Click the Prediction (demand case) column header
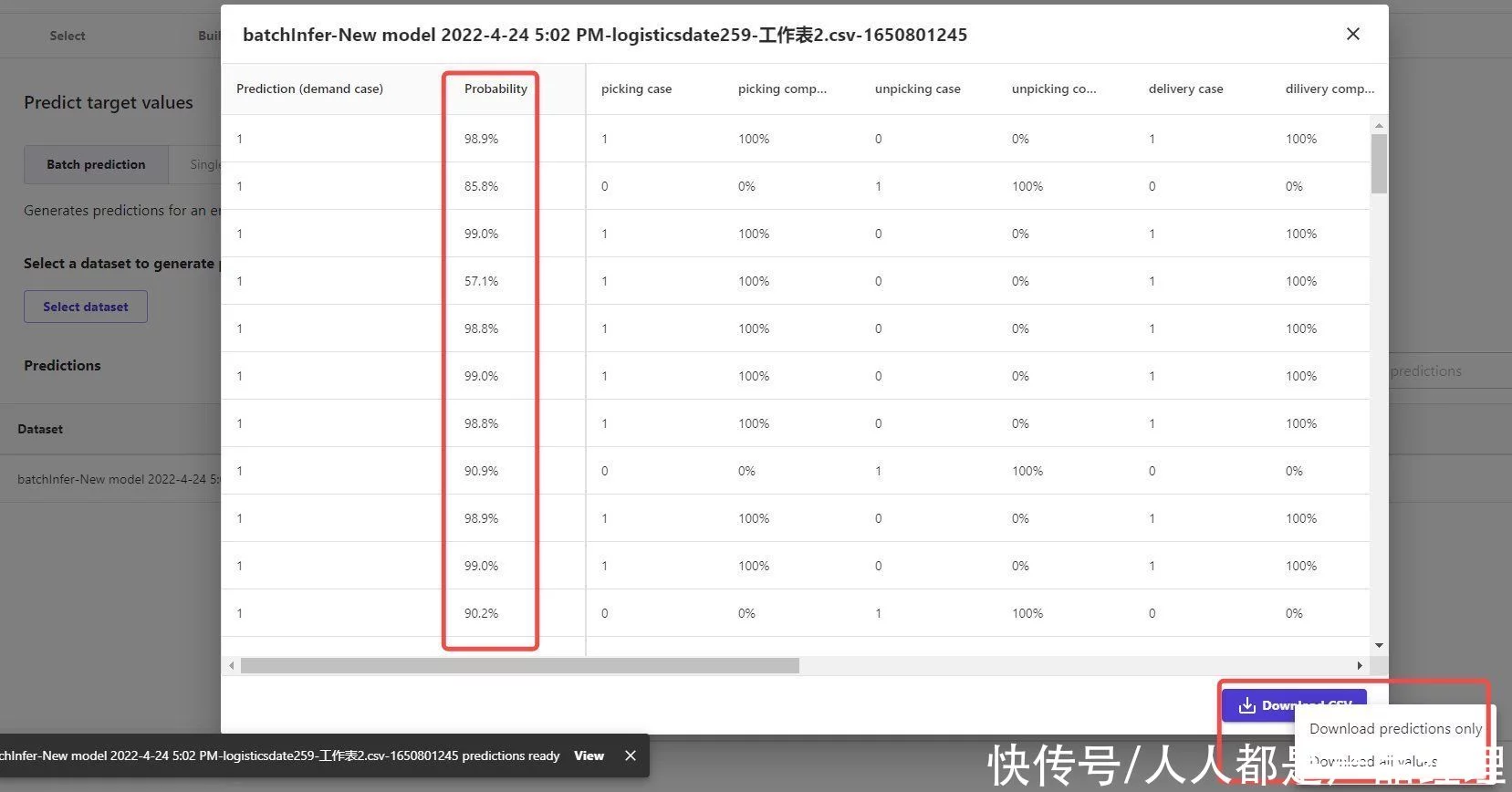Viewport: 1512px width, 792px height. coord(309,89)
